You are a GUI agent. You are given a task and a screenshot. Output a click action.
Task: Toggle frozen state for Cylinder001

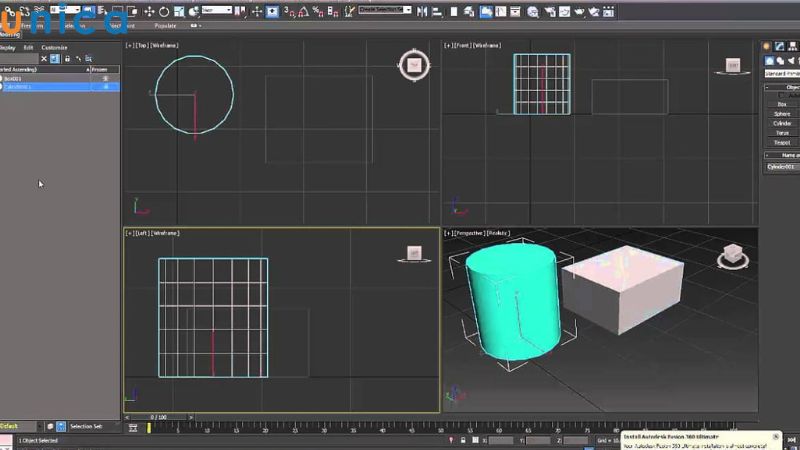click(x=106, y=87)
